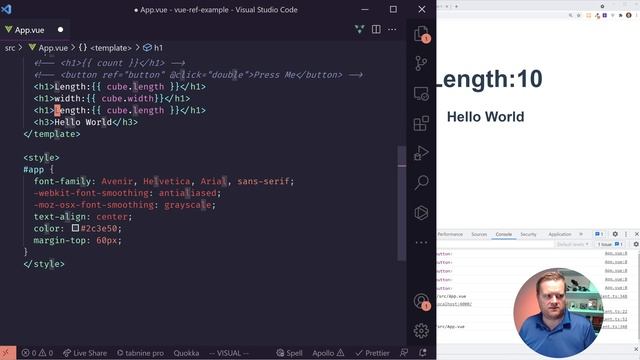
Task: Show more DevTools tabs chevron
Action: (581, 234)
